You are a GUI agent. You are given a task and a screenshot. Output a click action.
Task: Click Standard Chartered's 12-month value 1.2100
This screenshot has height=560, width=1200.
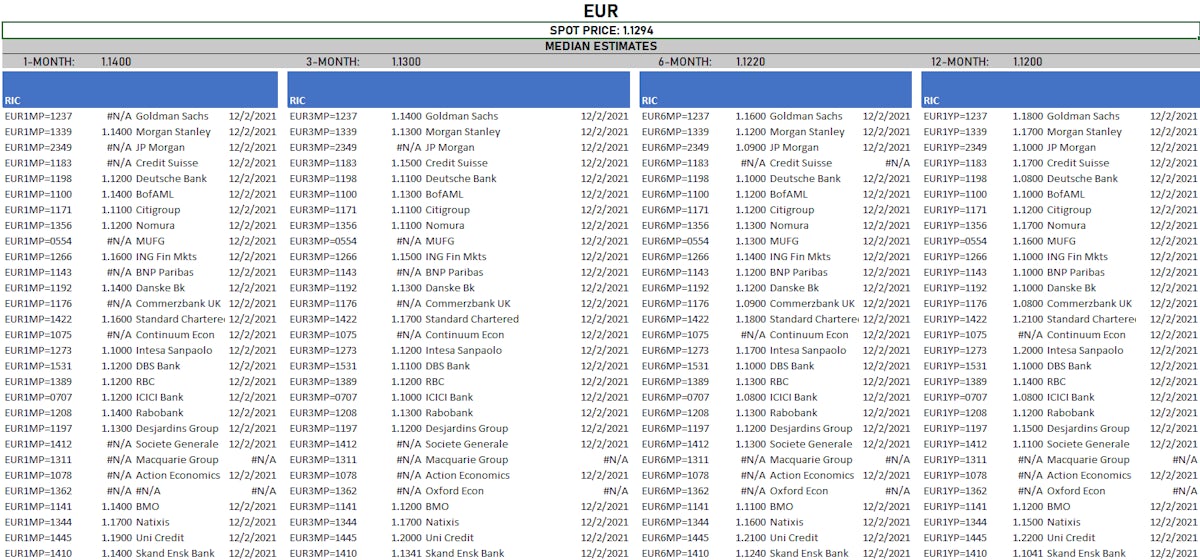point(1027,319)
